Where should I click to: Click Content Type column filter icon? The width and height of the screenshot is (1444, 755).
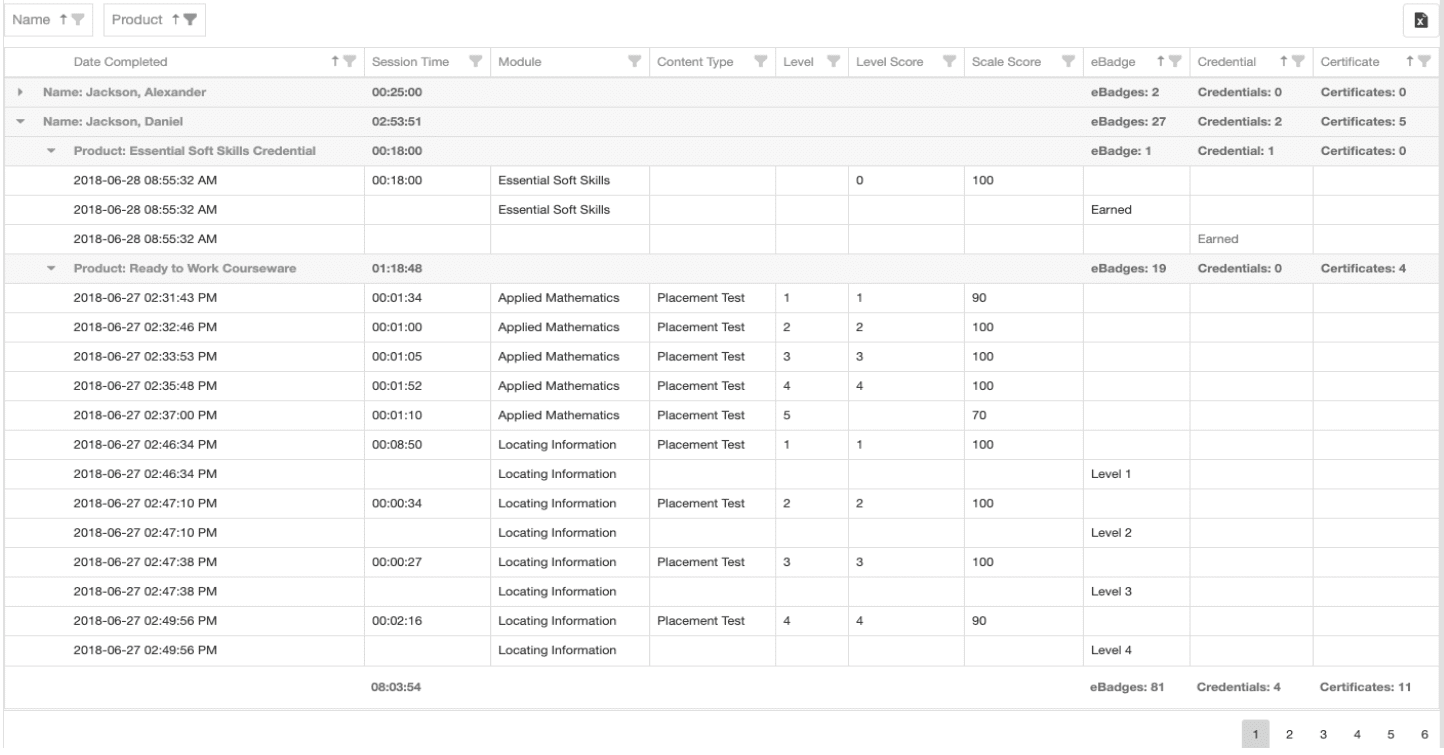coord(761,63)
